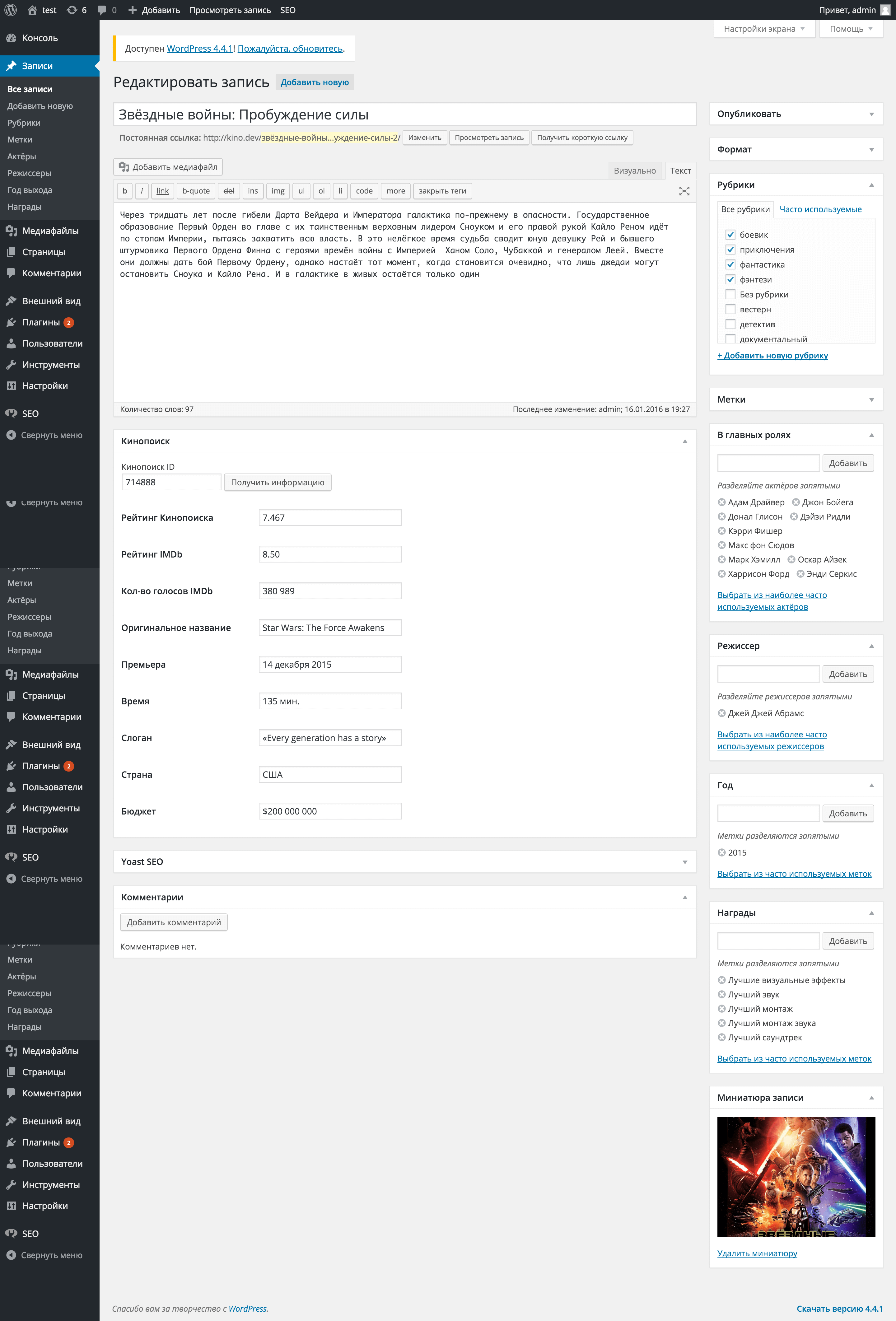896x1321 pixels.
Task: Switch to Часто используемые categories tab
Action: pos(820,209)
